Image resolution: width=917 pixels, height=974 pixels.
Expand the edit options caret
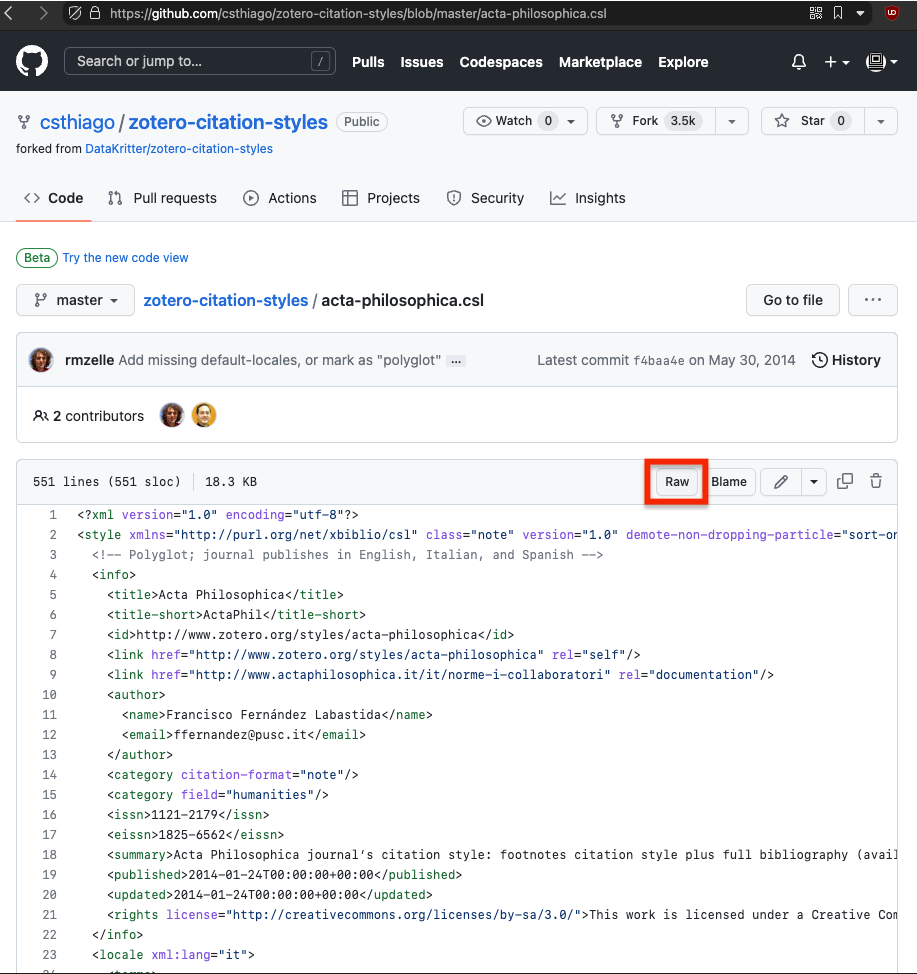(814, 481)
